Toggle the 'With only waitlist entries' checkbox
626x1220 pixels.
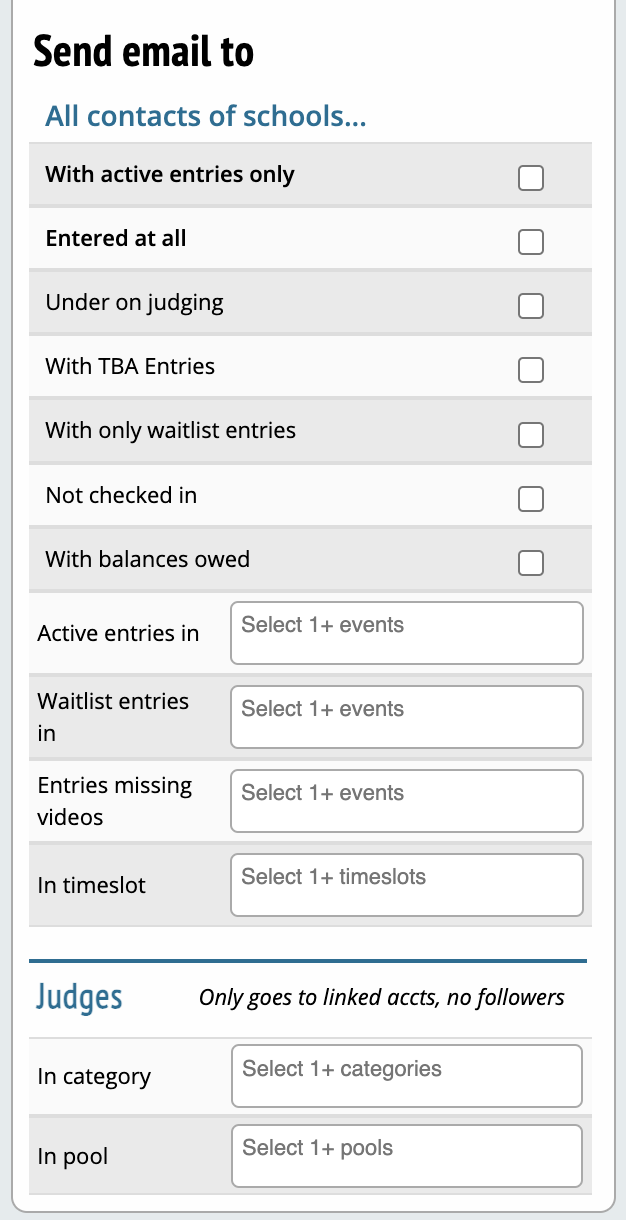(531, 434)
